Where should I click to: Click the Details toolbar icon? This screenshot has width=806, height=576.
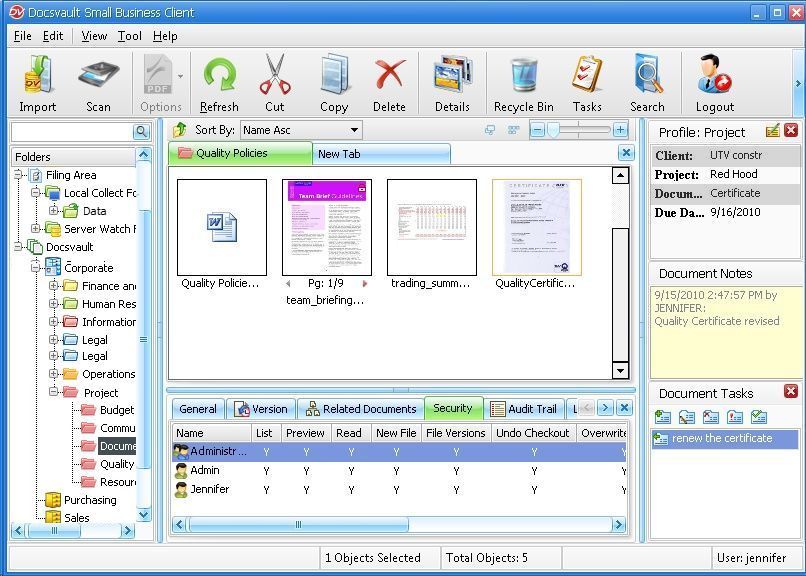[452, 84]
